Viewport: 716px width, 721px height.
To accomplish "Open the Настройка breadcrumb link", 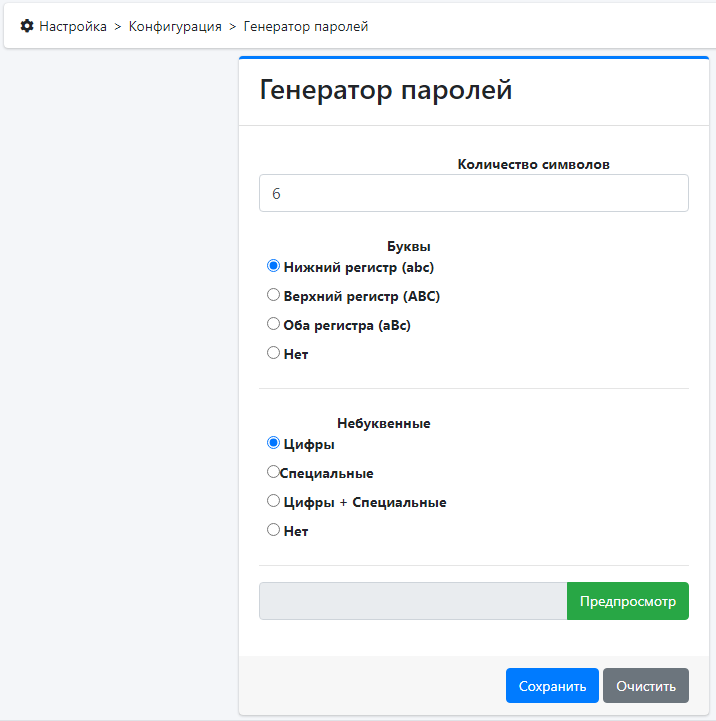I will coord(73,26).
